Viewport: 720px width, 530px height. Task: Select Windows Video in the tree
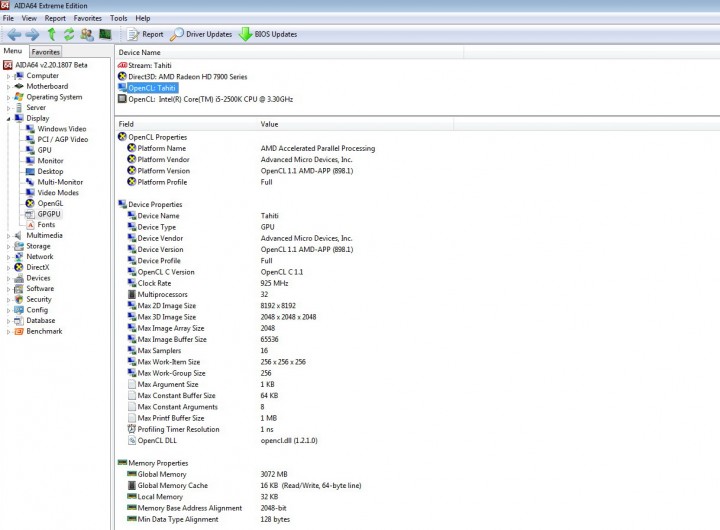[56, 129]
